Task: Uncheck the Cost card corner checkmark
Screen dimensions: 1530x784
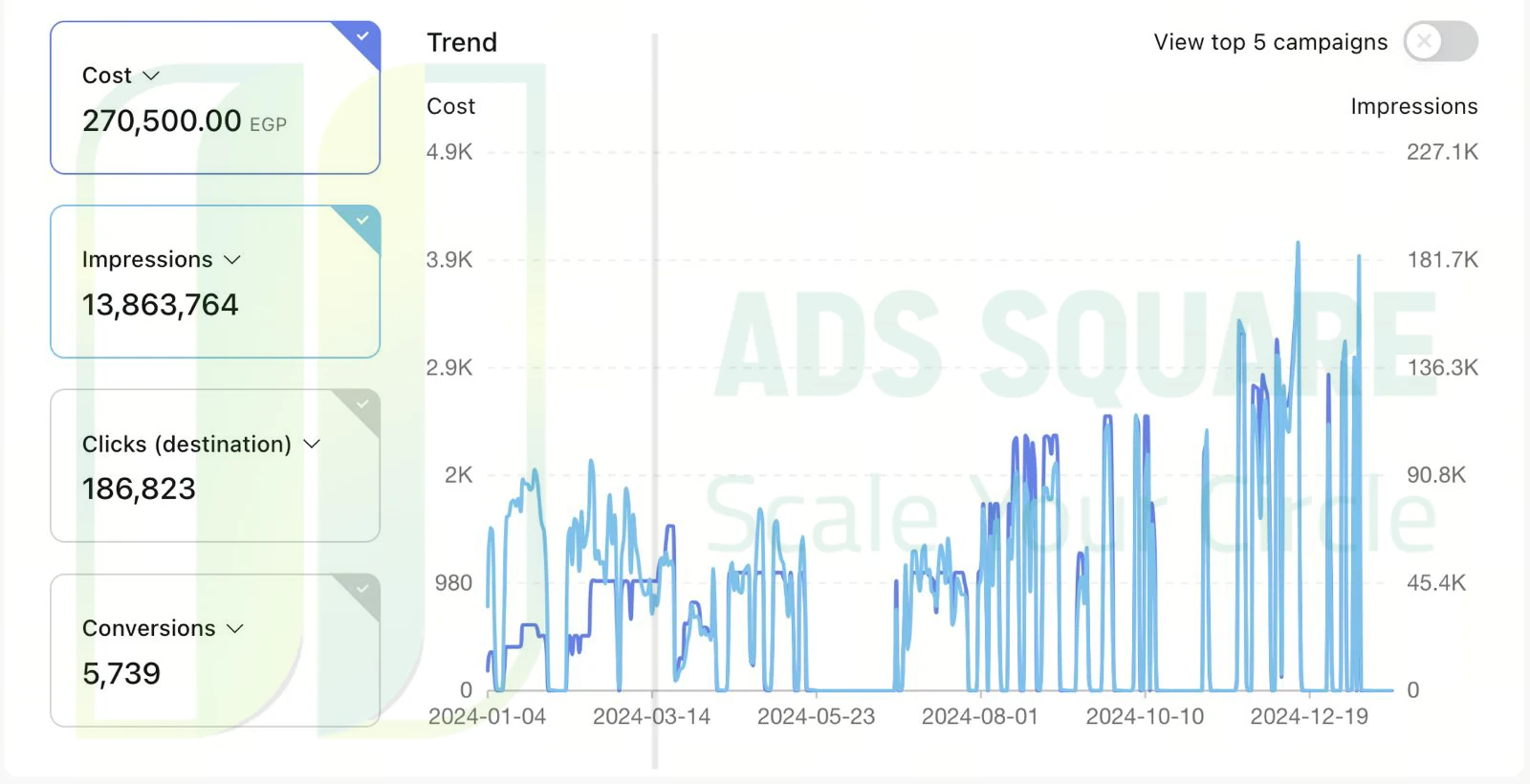Action: point(362,37)
